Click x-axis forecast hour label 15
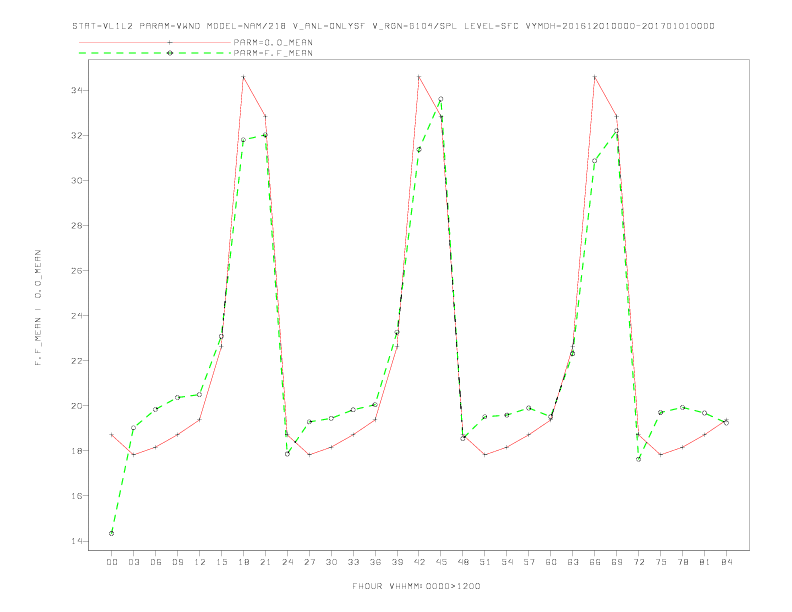The image size is (792, 612). coord(221,562)
